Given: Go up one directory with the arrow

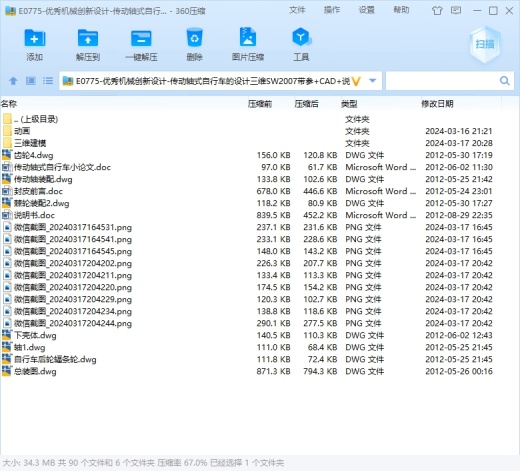Looking at the screenshot, I should click(x=13, y=81).
